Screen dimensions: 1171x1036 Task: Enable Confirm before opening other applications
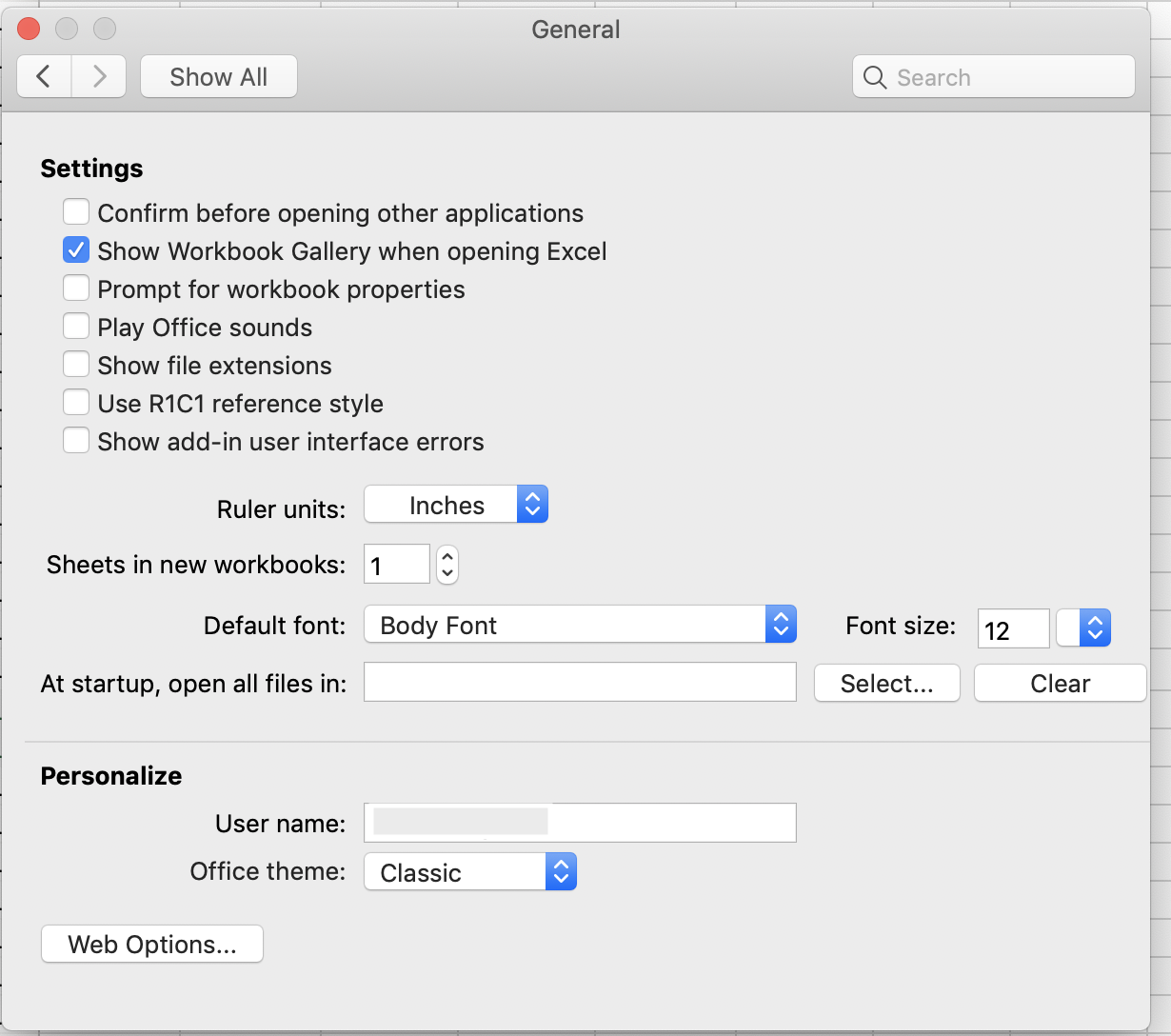(76, 211)
